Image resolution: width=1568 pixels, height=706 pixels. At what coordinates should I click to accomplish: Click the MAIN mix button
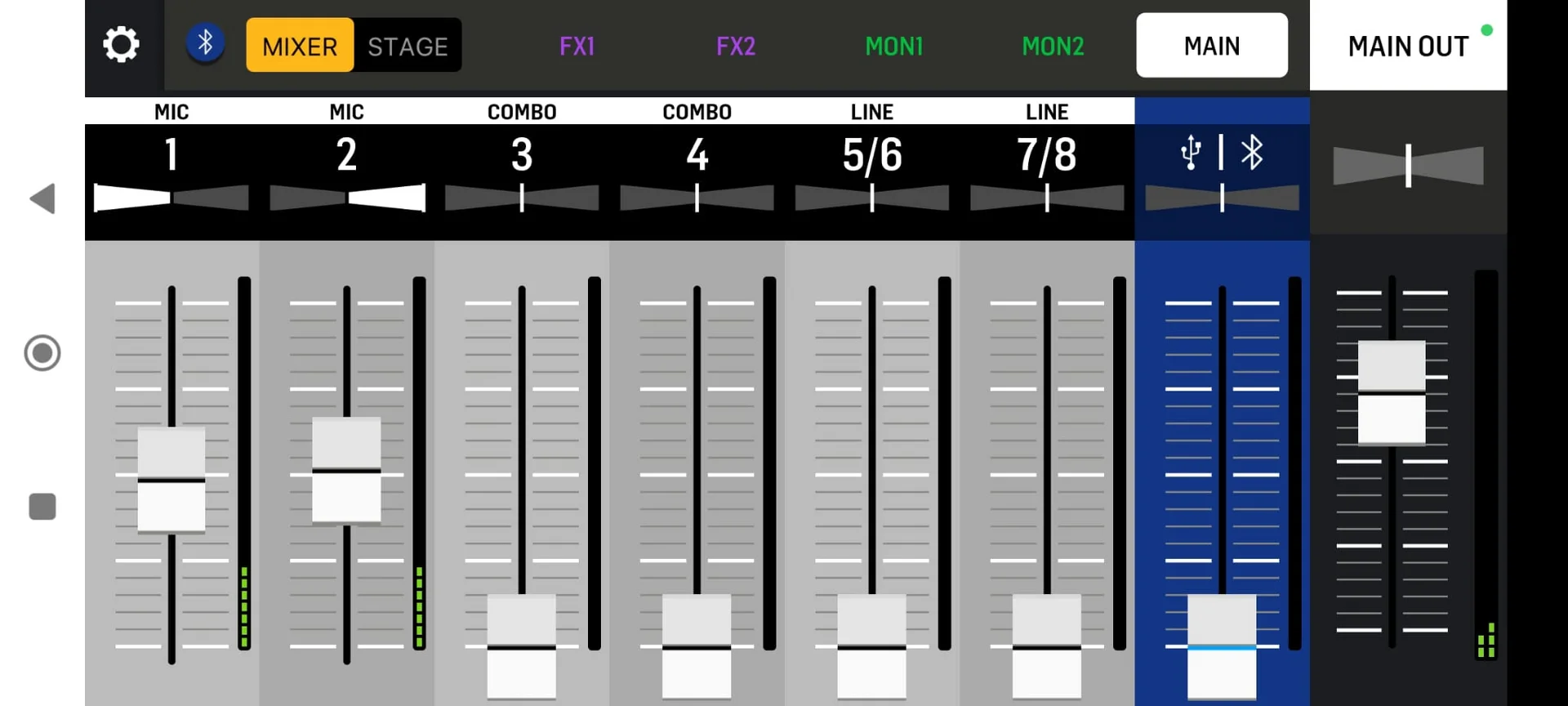[1212, 45]
